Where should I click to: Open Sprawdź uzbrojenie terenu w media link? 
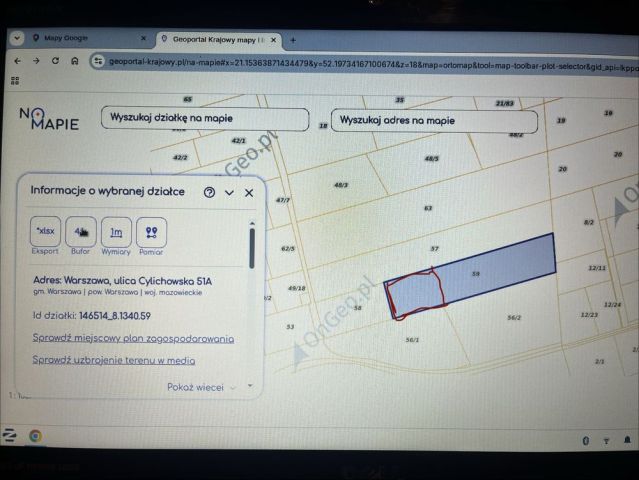114,360
